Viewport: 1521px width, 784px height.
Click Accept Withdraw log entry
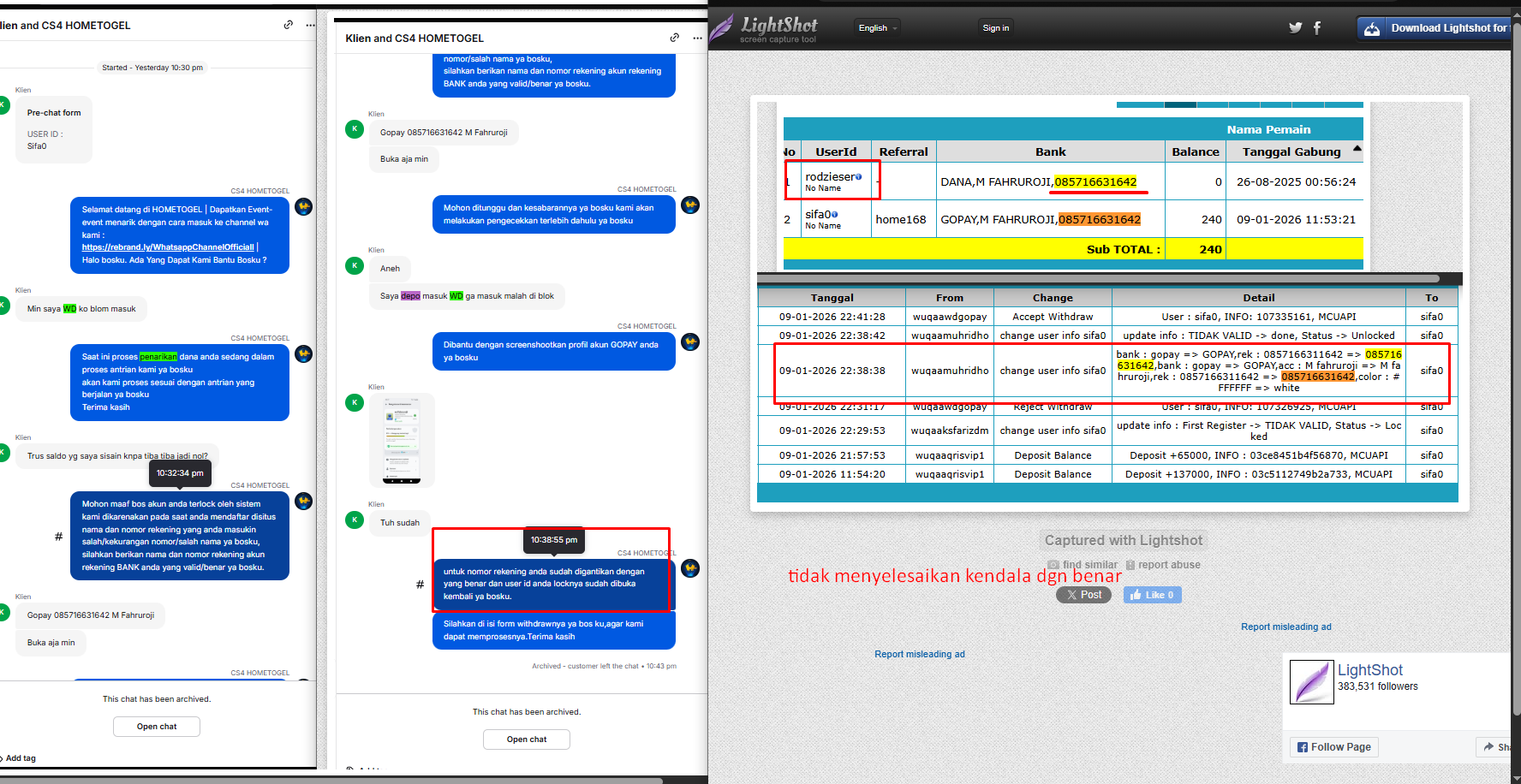point(1053,317)
